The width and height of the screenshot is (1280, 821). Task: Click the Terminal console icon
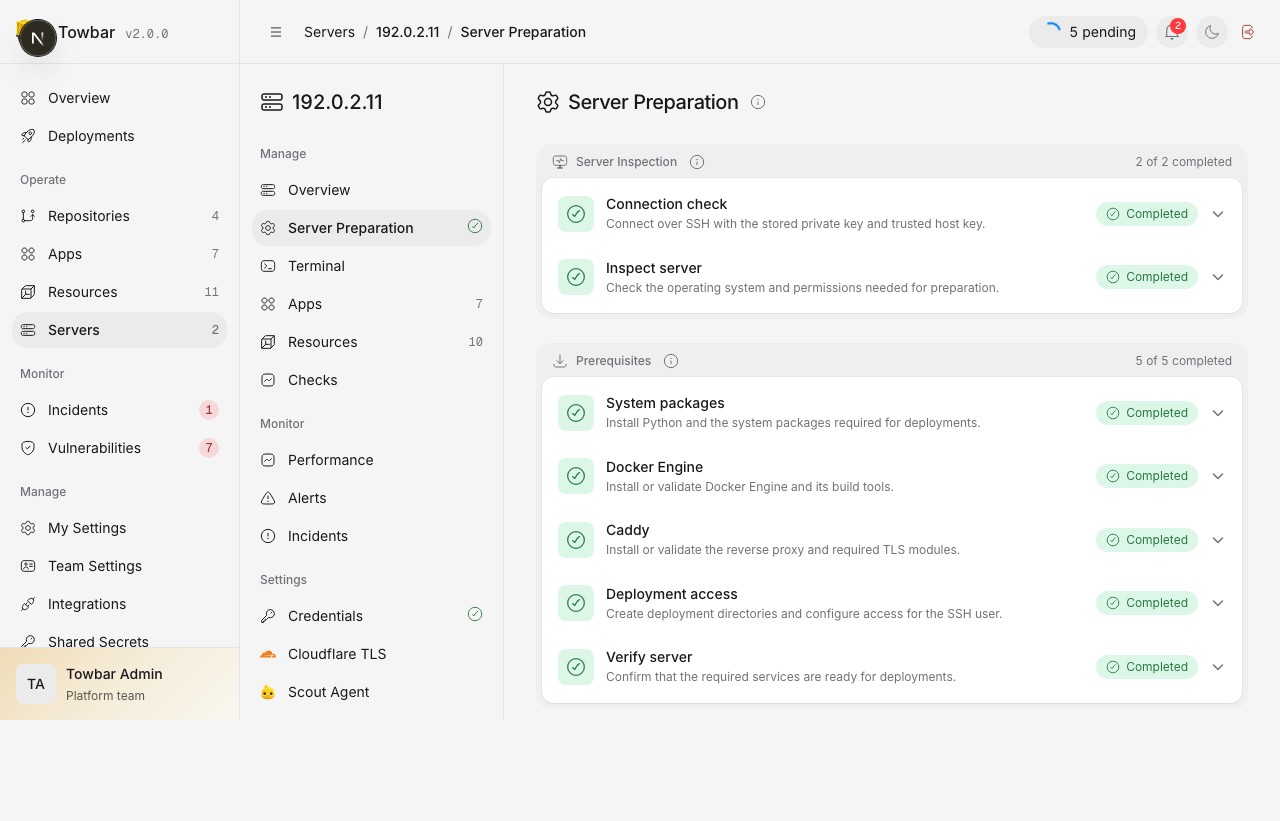268,266
